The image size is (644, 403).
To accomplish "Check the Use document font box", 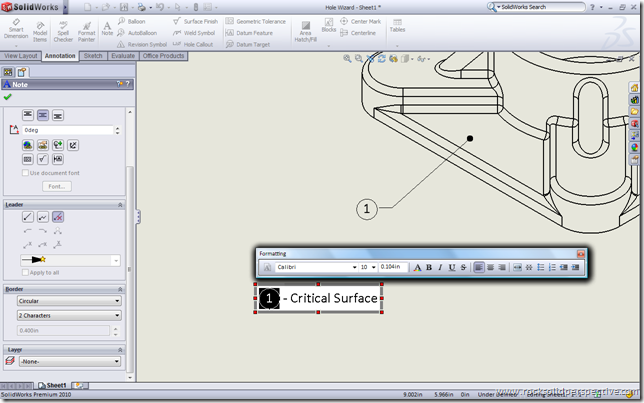I will click(x=25, y=173).
